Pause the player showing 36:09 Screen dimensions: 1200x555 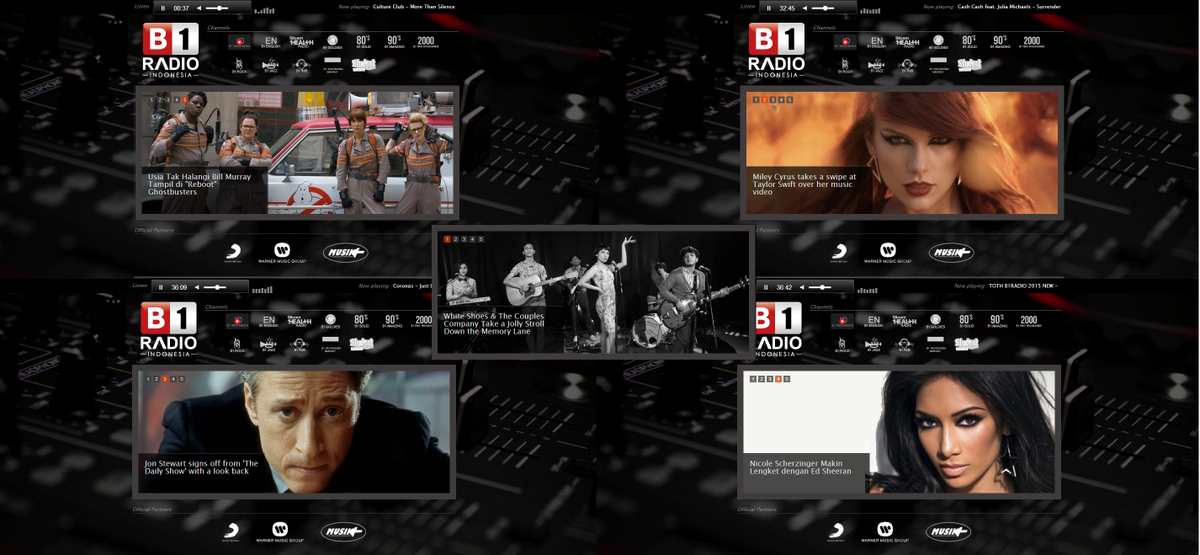pyautogui.click(x=160, y=287)
